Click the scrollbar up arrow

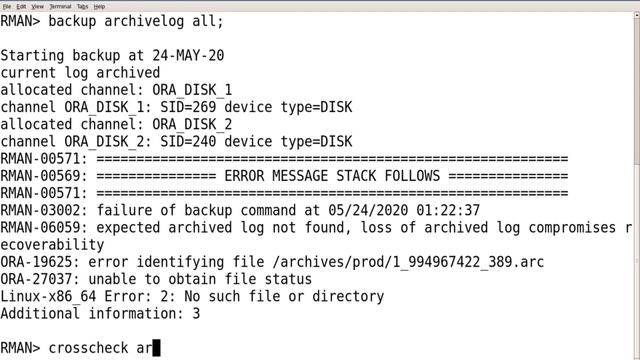coord(637,16)
